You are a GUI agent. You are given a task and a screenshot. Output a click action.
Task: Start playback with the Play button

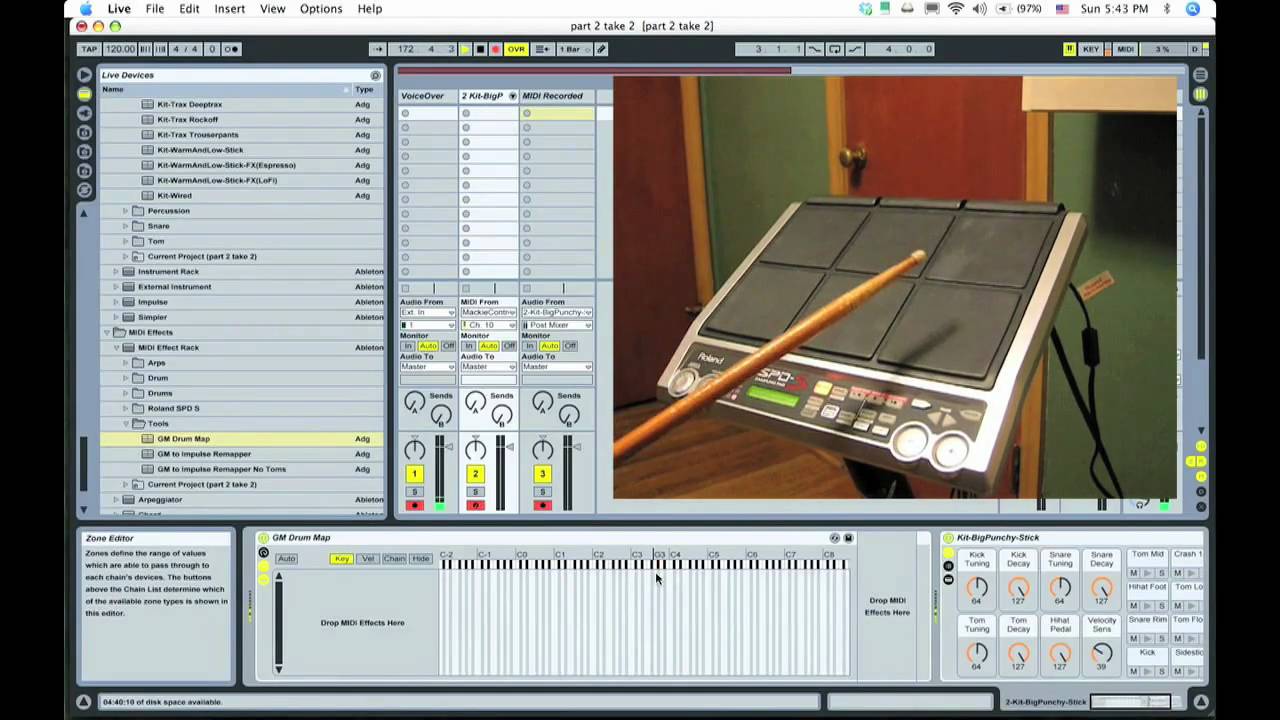tap(464, 49)
